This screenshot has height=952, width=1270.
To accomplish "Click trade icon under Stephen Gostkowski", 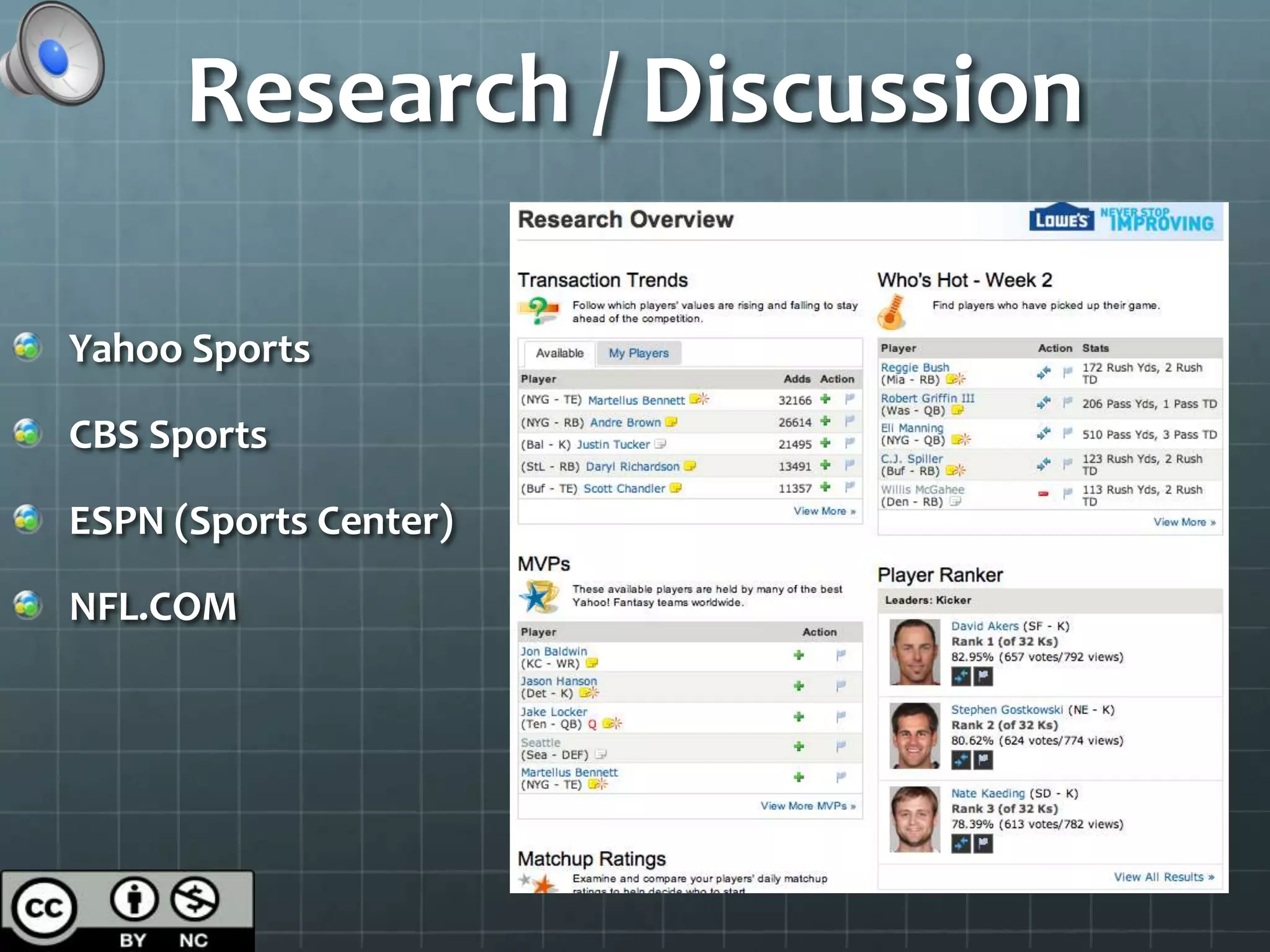I will pos(961,760).
